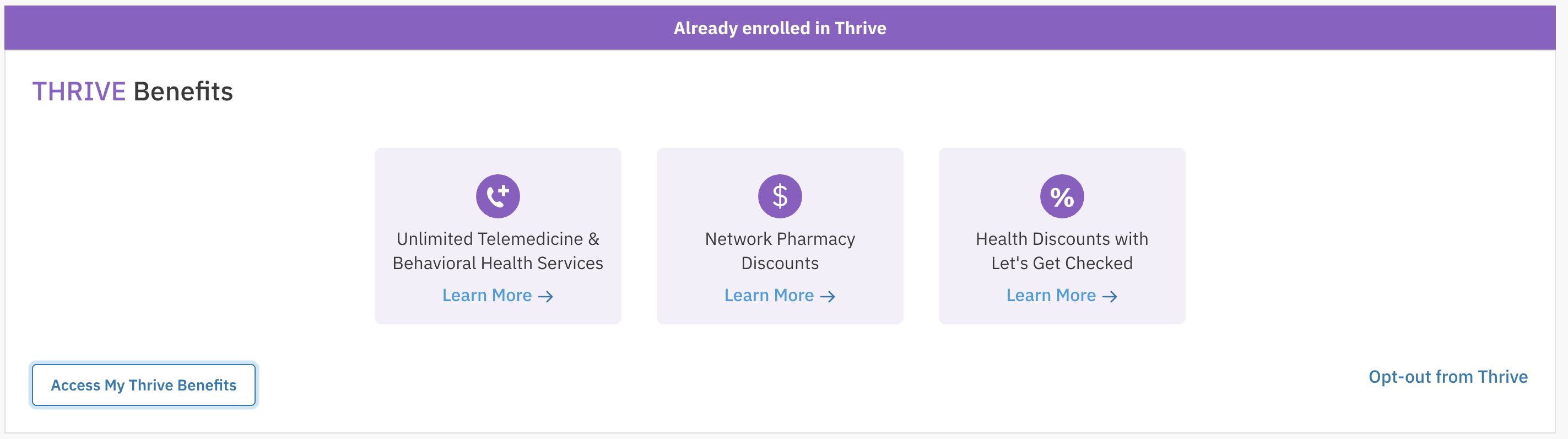Image resolution: width=1568 pixels, height=439 pixels.
Task: Click arrow beside pharmacy Learn More
Action: (828, 296)
